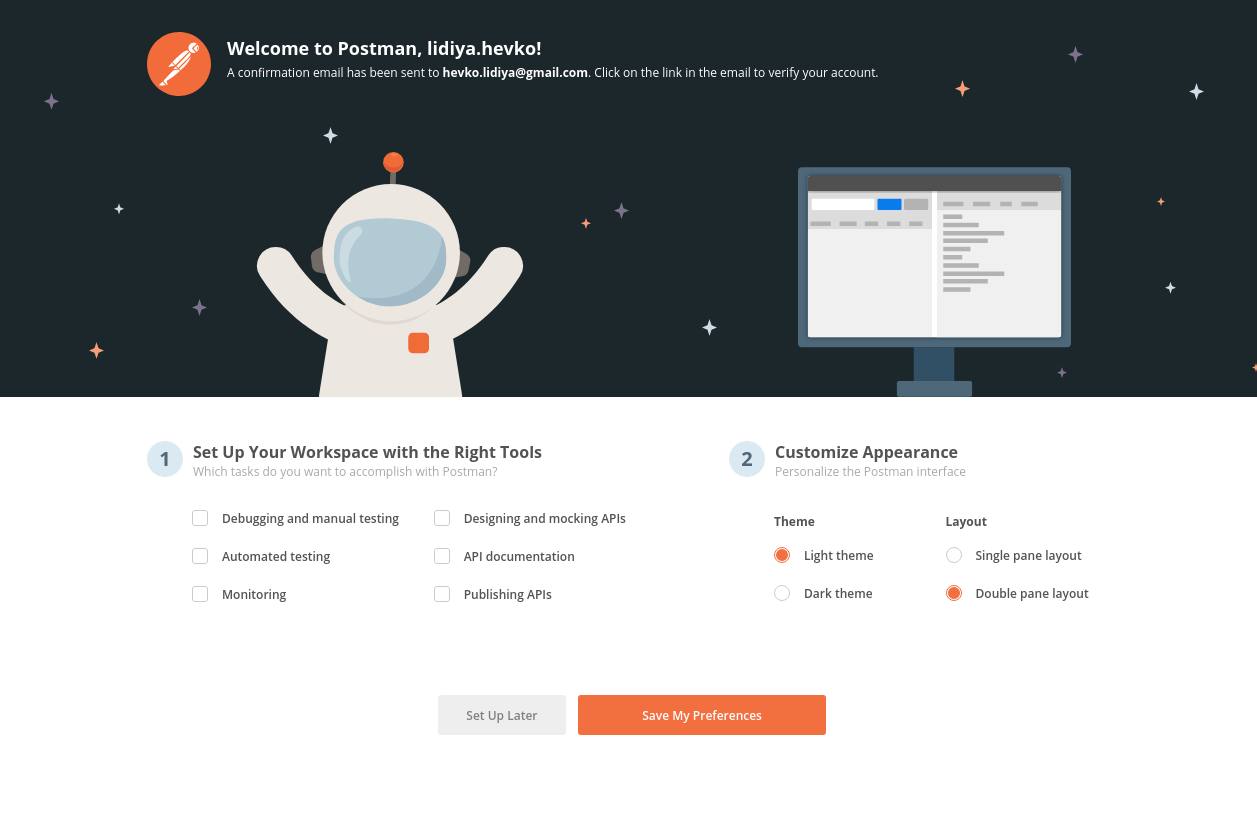
Task: Enable the Automated testing checkbox
Action: [200, 556]
